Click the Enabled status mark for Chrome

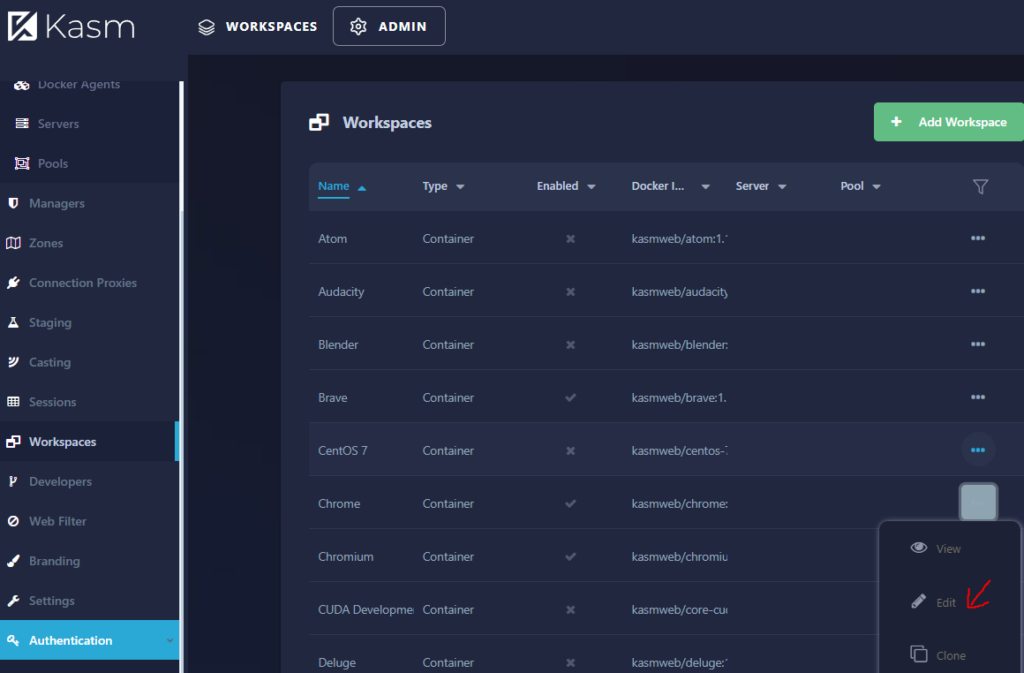[570, 503]
